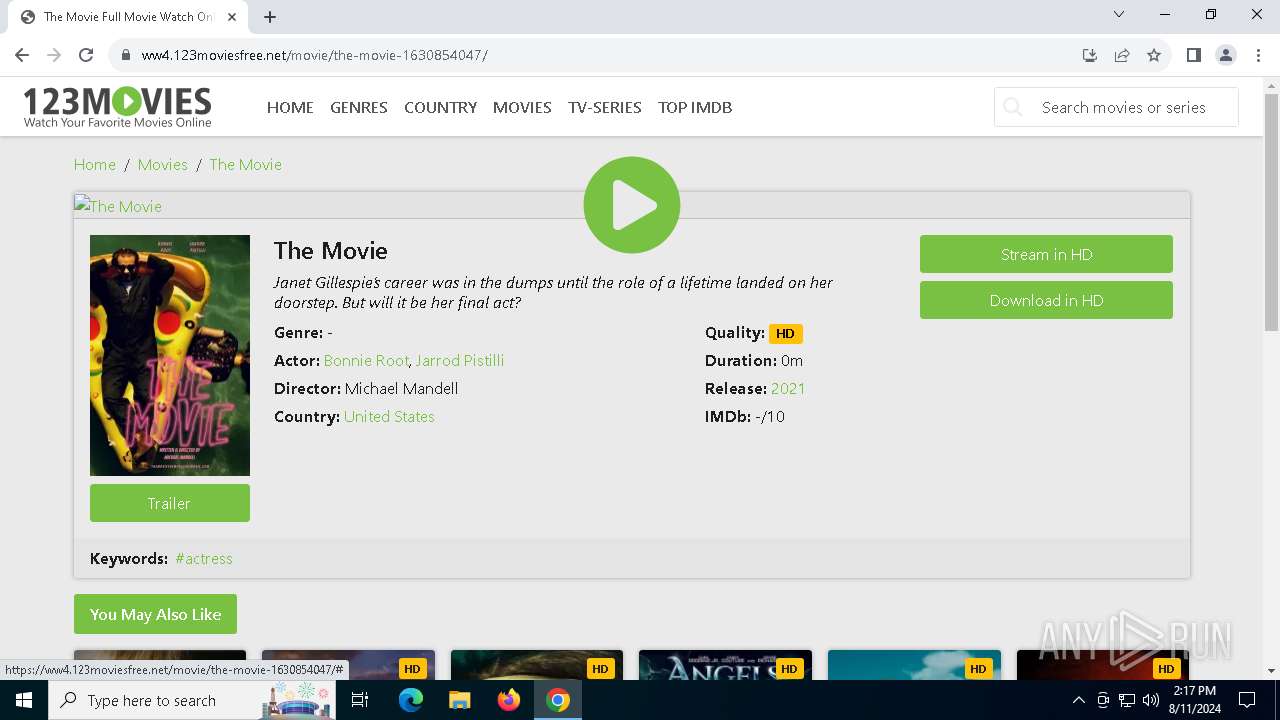Click the large green play button

[x=632, y=205]
